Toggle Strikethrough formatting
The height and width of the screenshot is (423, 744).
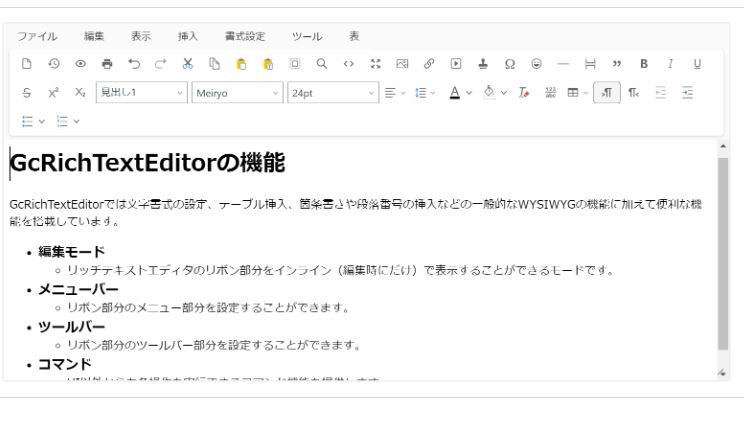point(27,93)
